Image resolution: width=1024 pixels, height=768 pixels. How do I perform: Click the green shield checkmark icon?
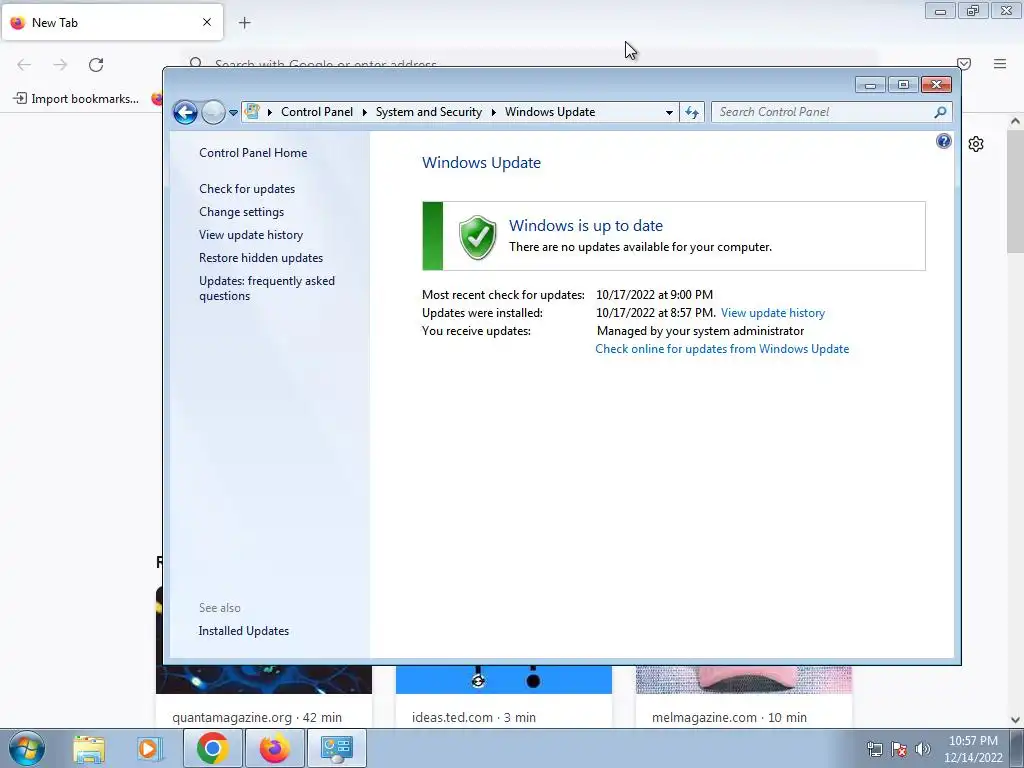(x=477, y=237)
